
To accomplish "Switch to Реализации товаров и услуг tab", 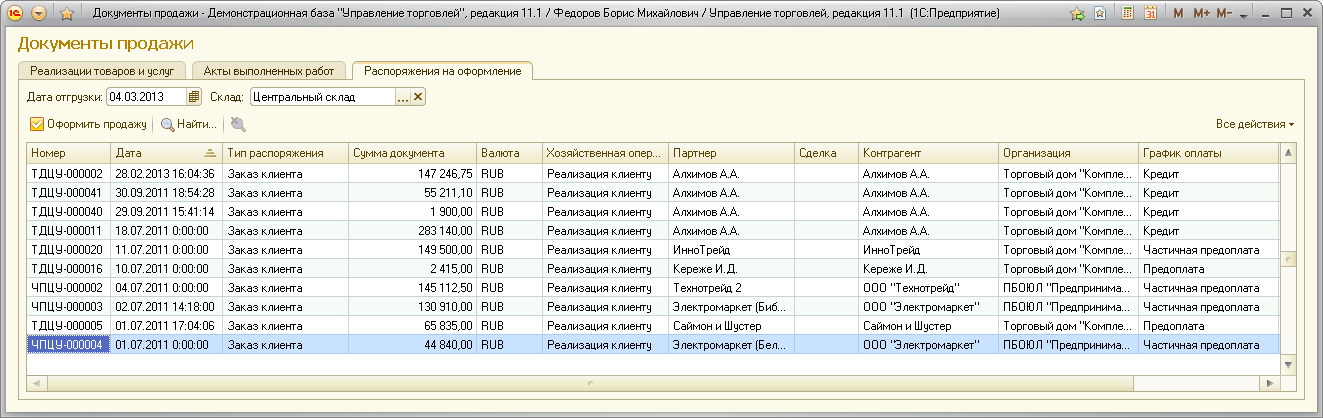I will [102, 71].
